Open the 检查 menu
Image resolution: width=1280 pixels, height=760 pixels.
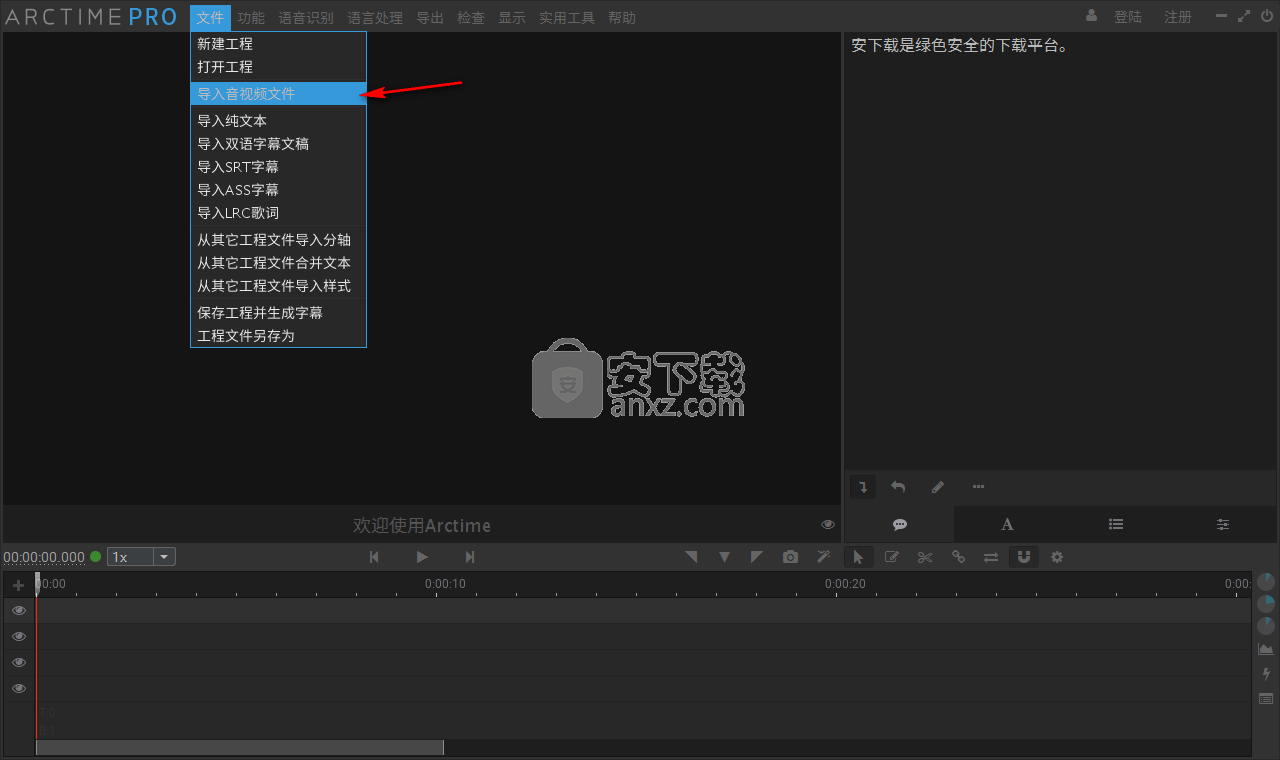coord(471,17)
